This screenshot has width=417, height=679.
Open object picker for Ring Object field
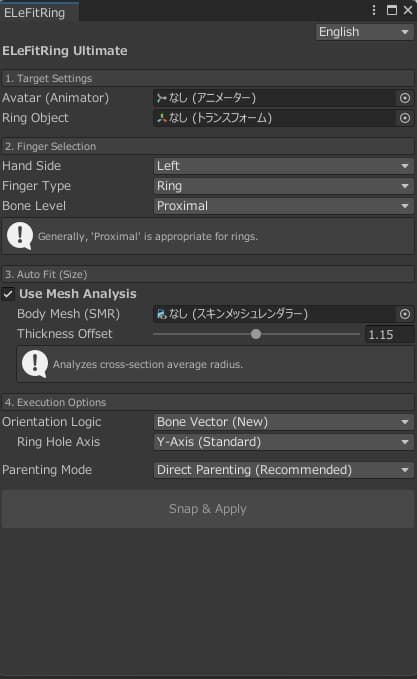[404, 118]
